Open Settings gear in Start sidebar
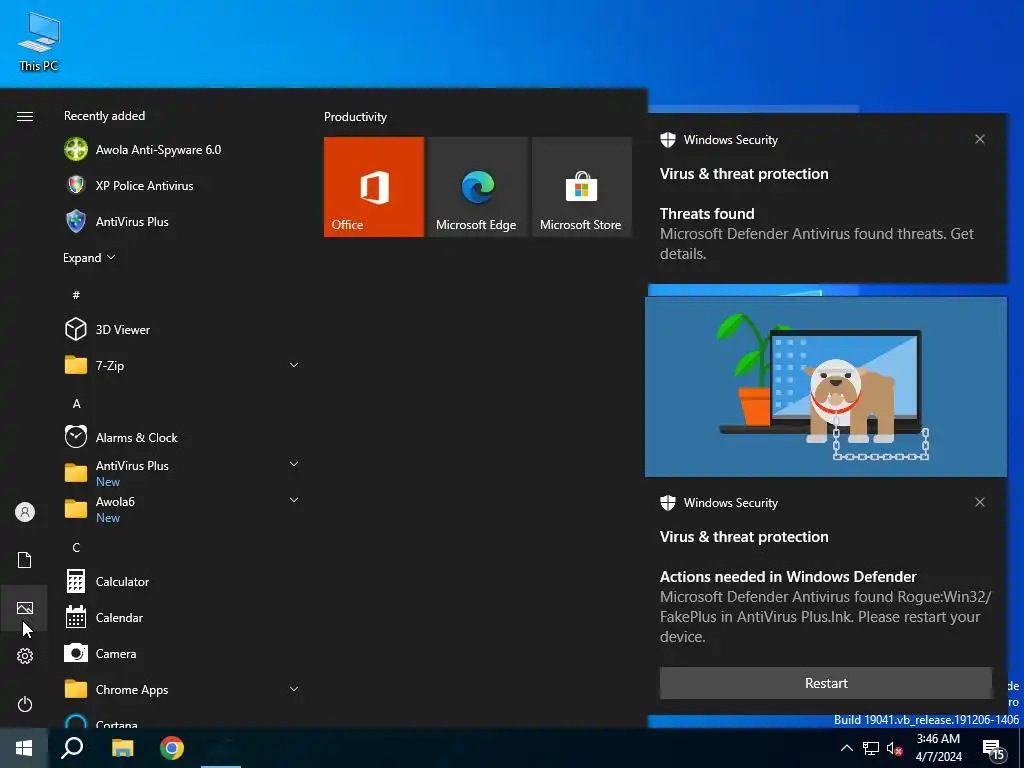The width and height of the screenshot is (1024, 768). click(25, 656)
